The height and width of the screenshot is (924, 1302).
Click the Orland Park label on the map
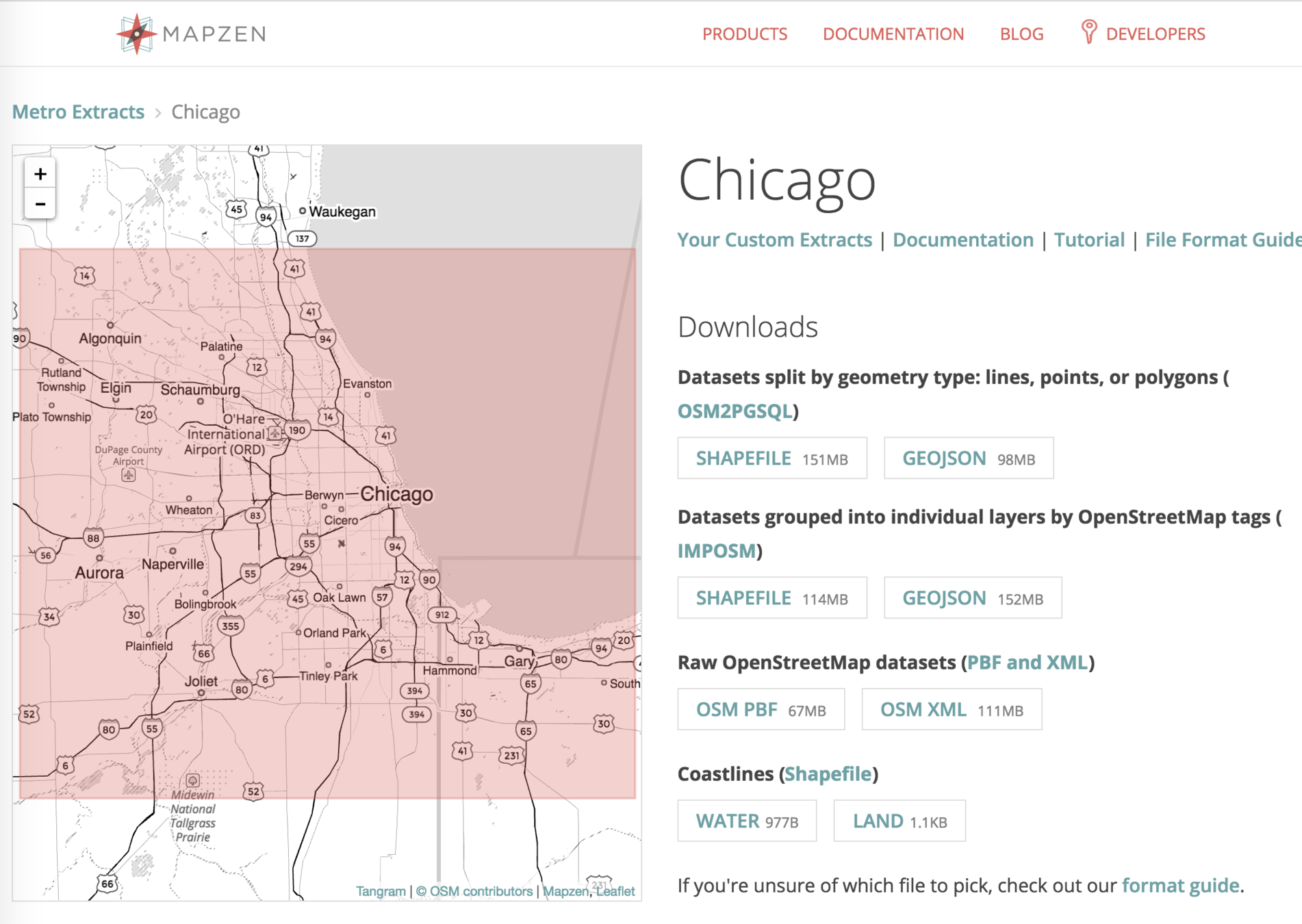(x=335, y=633)
